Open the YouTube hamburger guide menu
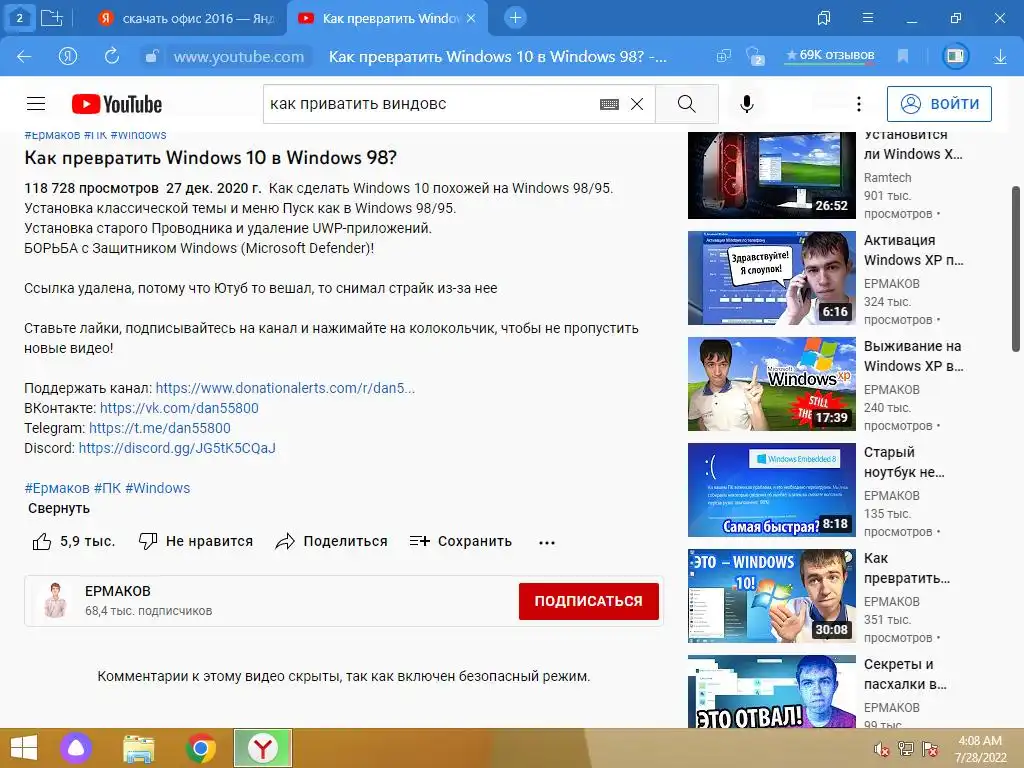The image size is (1024, 768). (x=36, y=104)
